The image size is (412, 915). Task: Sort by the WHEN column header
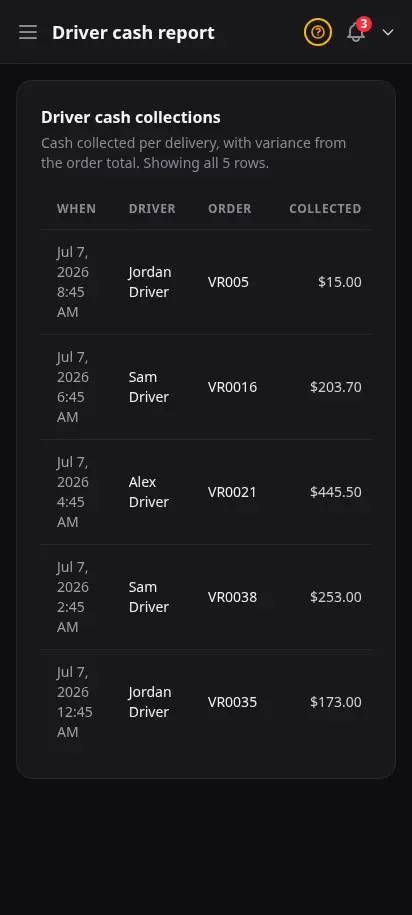click(x=76, y=209)
